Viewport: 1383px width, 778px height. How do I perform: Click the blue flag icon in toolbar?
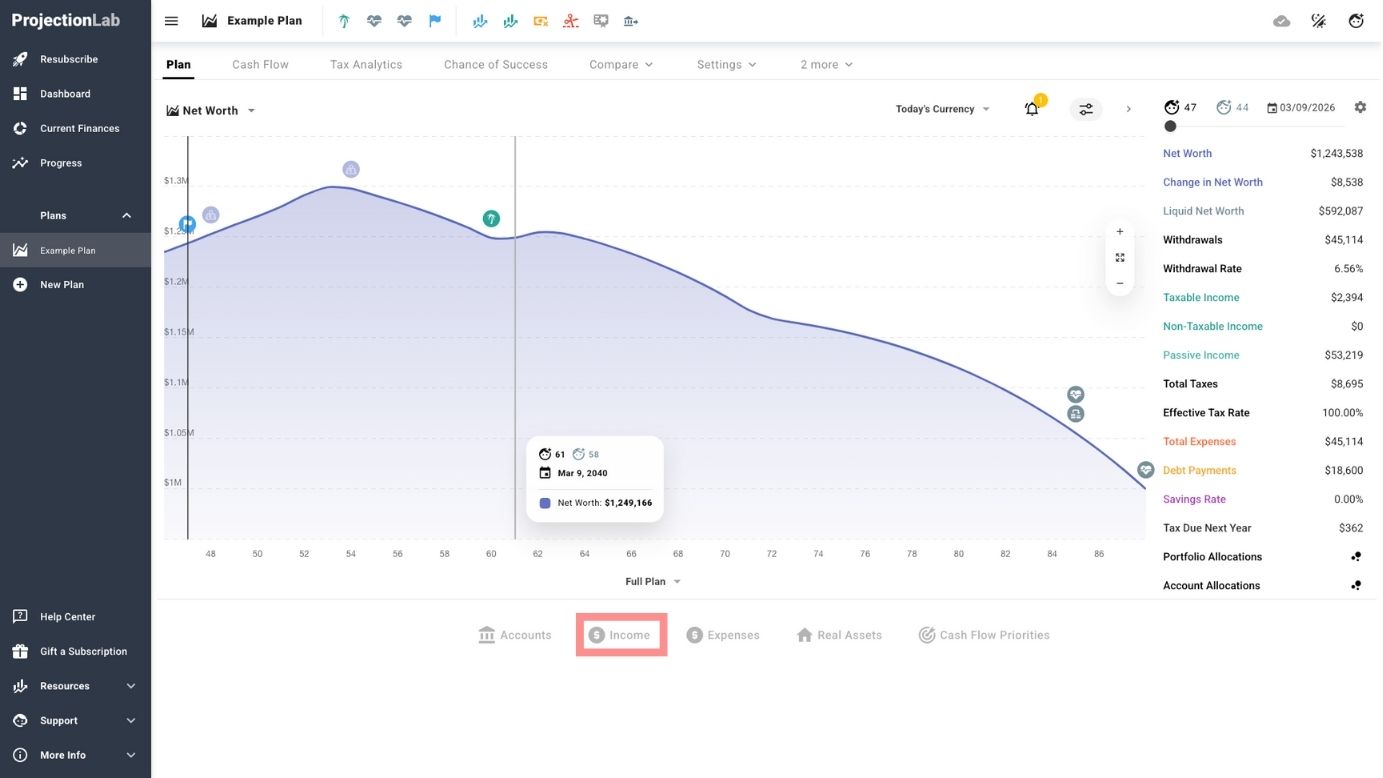435,21
